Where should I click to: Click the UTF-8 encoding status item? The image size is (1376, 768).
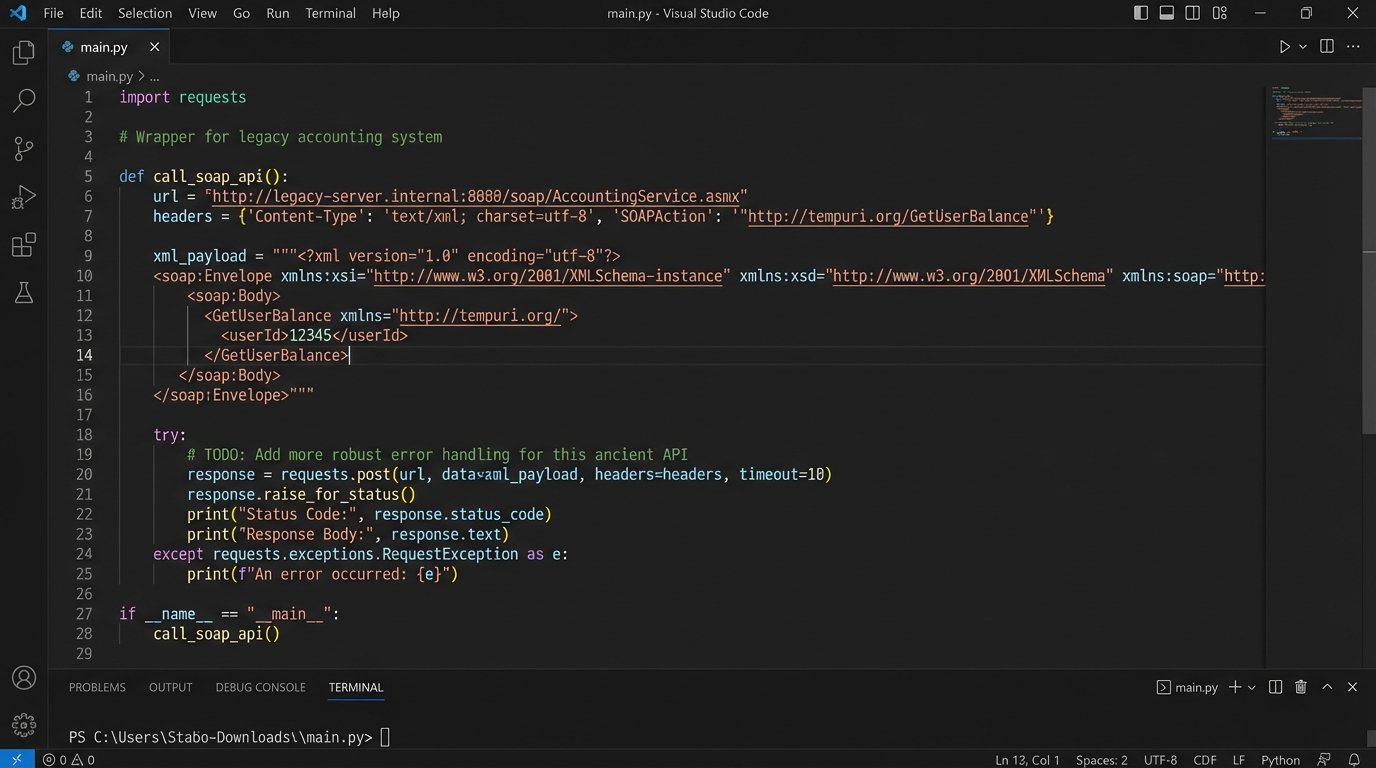coord(1160,760)
